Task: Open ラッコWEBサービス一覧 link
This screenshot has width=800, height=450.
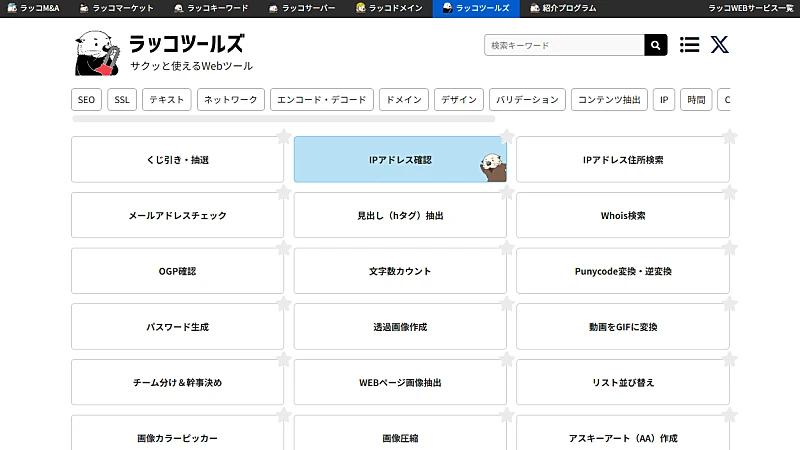Action: pyautogui.click(x=751, y=8)
